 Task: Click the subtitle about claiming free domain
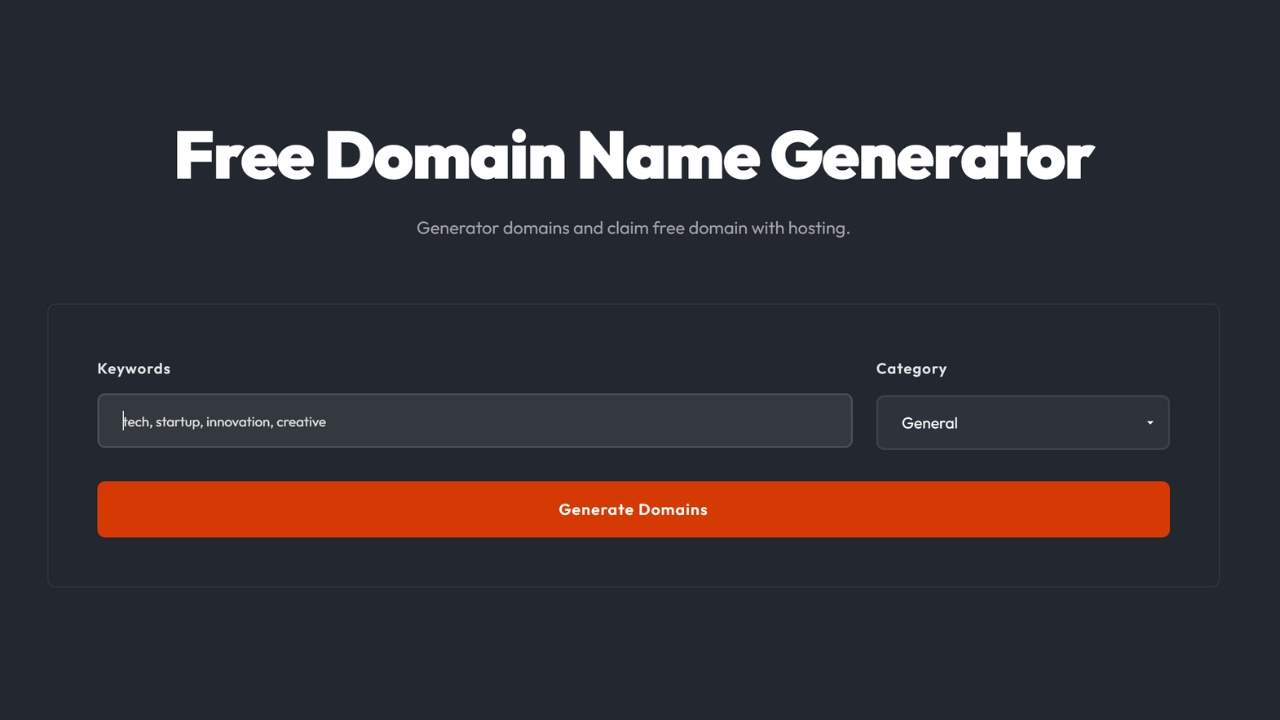[x=633, y=228]
